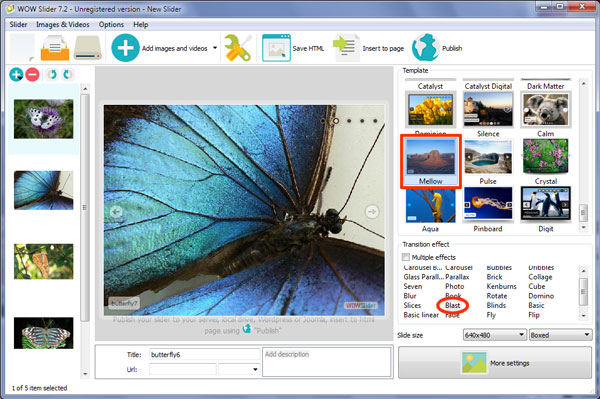Screen dimensions: 600x399
Task: Click the More settings button
Action: [x=495, y=363]
